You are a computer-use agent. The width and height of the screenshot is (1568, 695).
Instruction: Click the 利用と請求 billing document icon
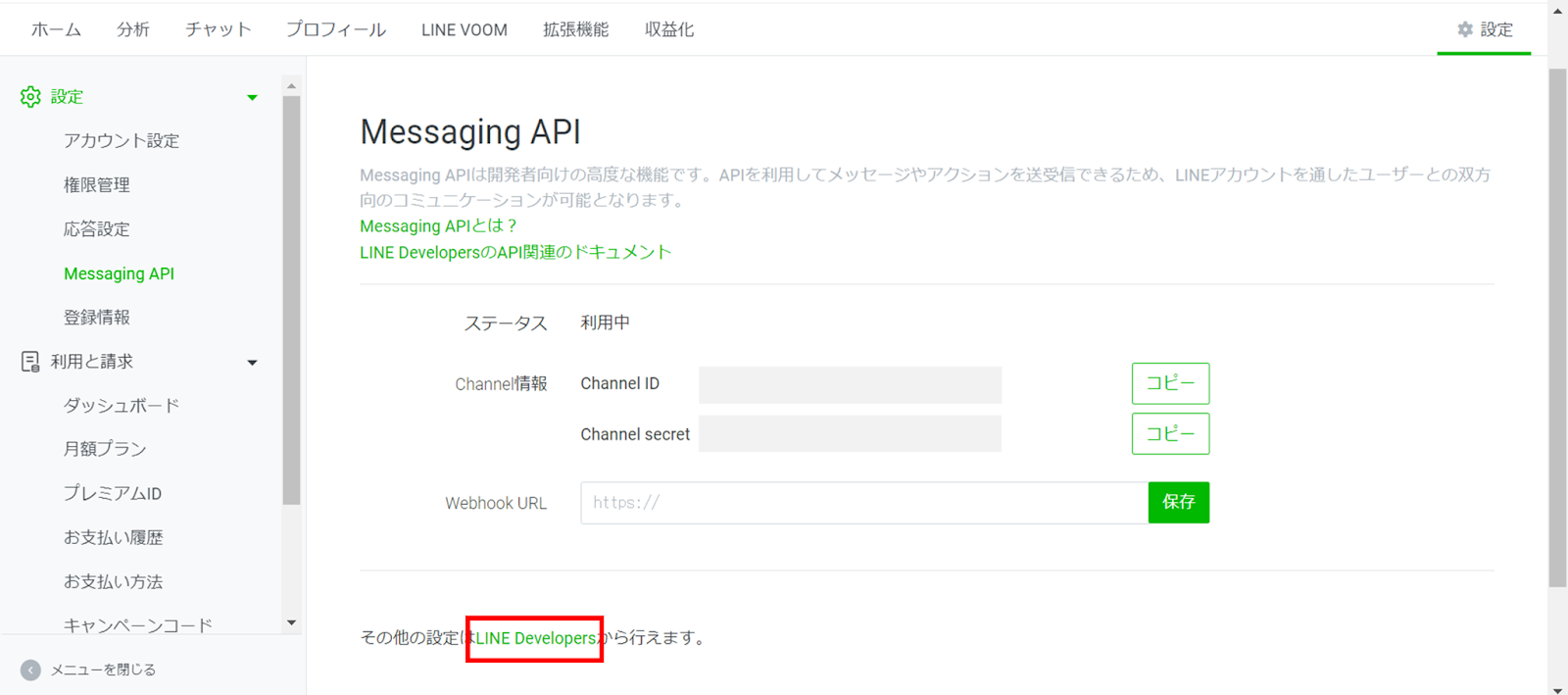[x=30, y=362]
